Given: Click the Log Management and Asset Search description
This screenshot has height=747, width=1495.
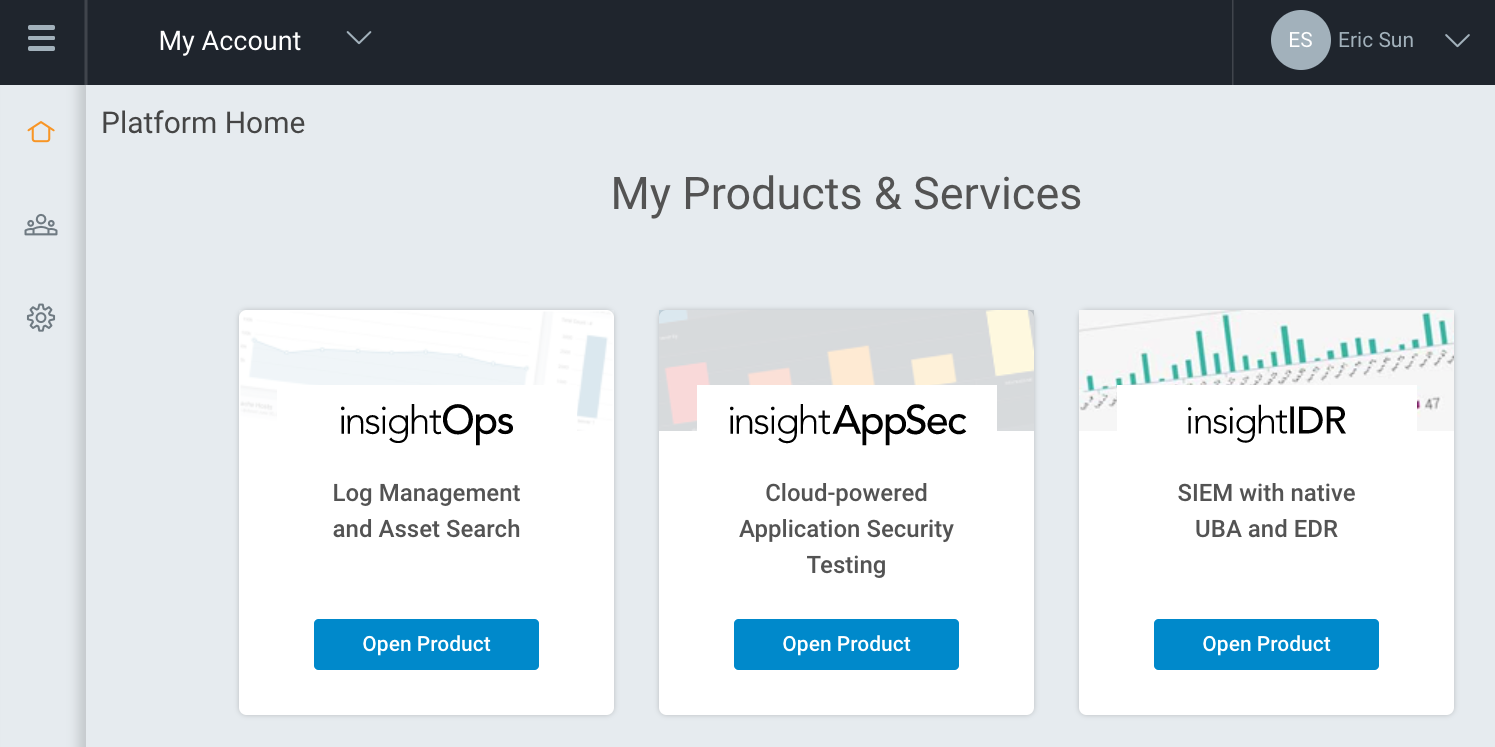Looking at the screenshot, I should [x=426, y=511].
